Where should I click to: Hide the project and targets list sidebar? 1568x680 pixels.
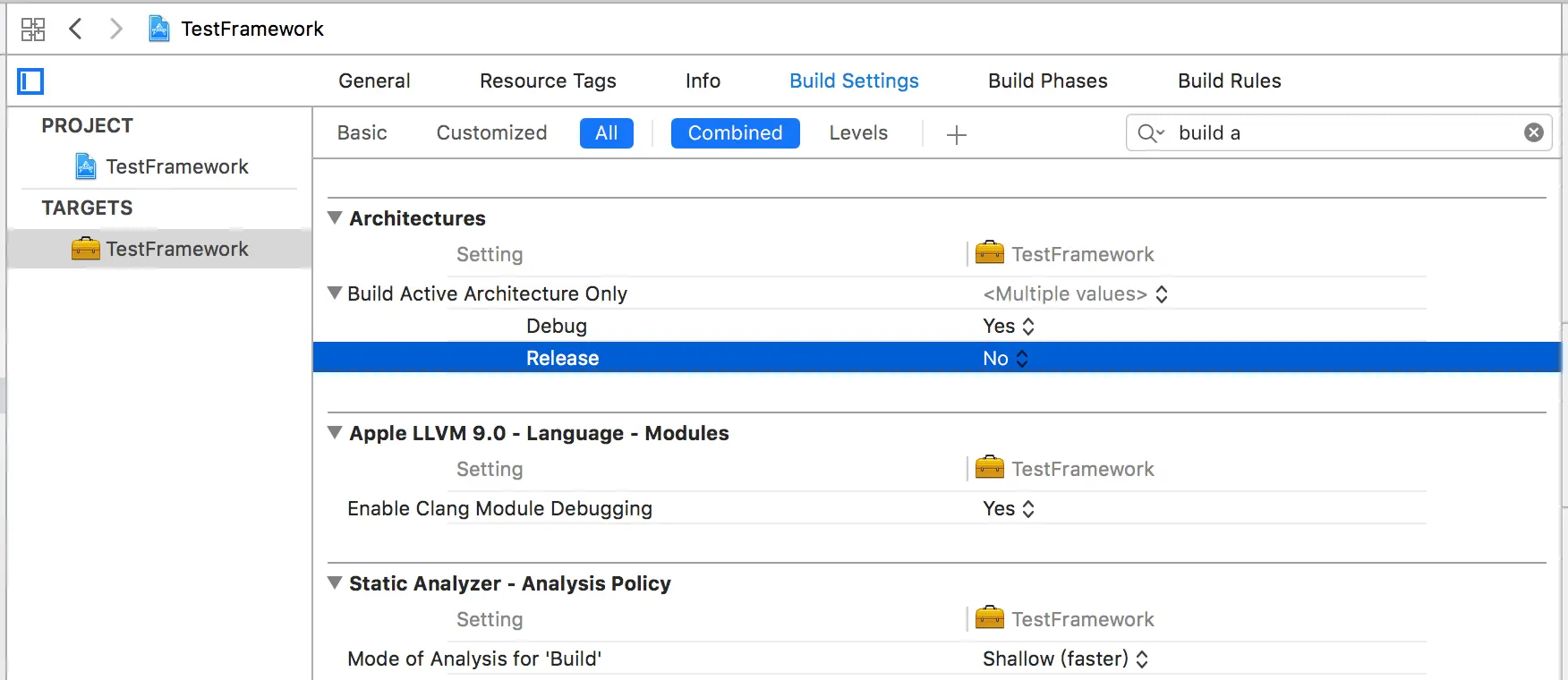(x=30, y=81)
